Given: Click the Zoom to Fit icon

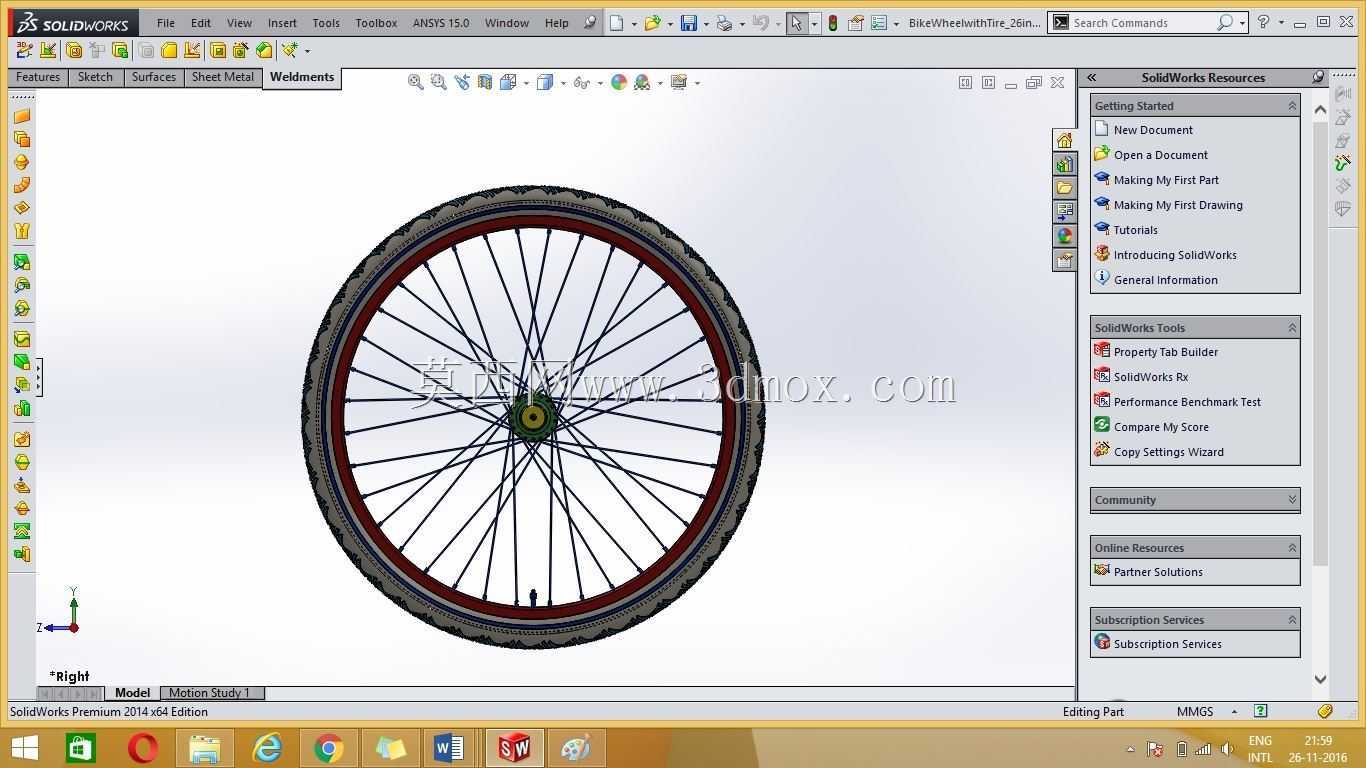Looking at the screenshot, I should (x=416, y=82).
